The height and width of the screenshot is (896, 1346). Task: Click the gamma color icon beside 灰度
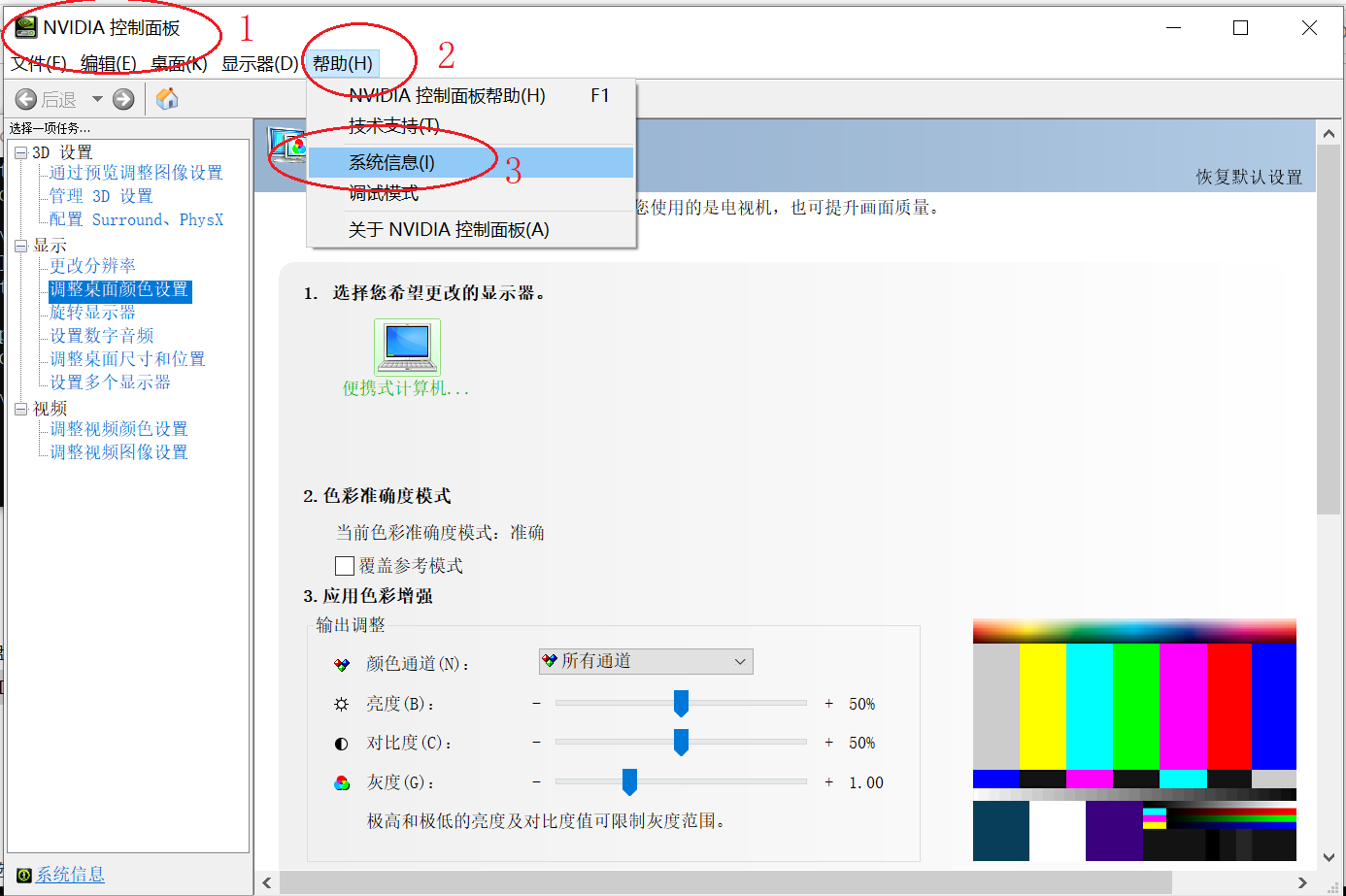point(341,781)
